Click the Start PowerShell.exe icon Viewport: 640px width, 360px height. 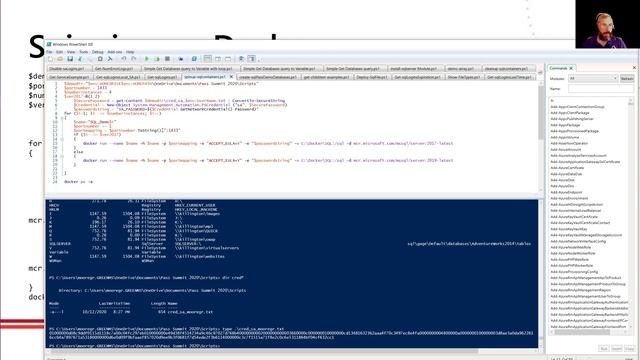click(x=194, y=59)
